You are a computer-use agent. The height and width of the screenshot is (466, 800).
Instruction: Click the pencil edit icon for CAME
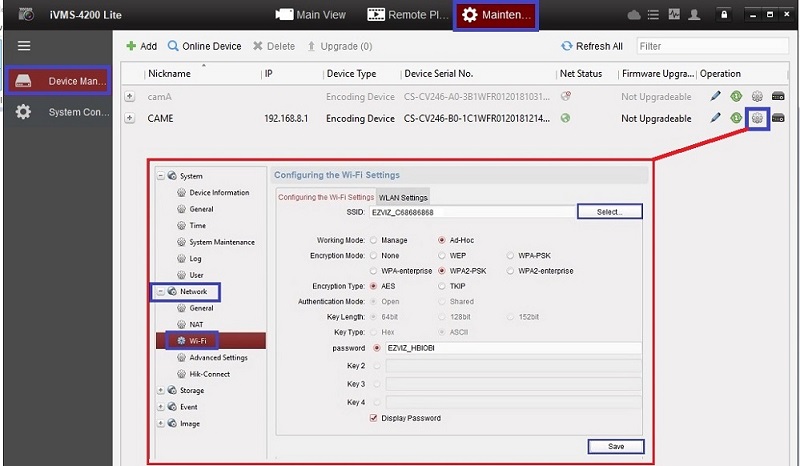715,118
